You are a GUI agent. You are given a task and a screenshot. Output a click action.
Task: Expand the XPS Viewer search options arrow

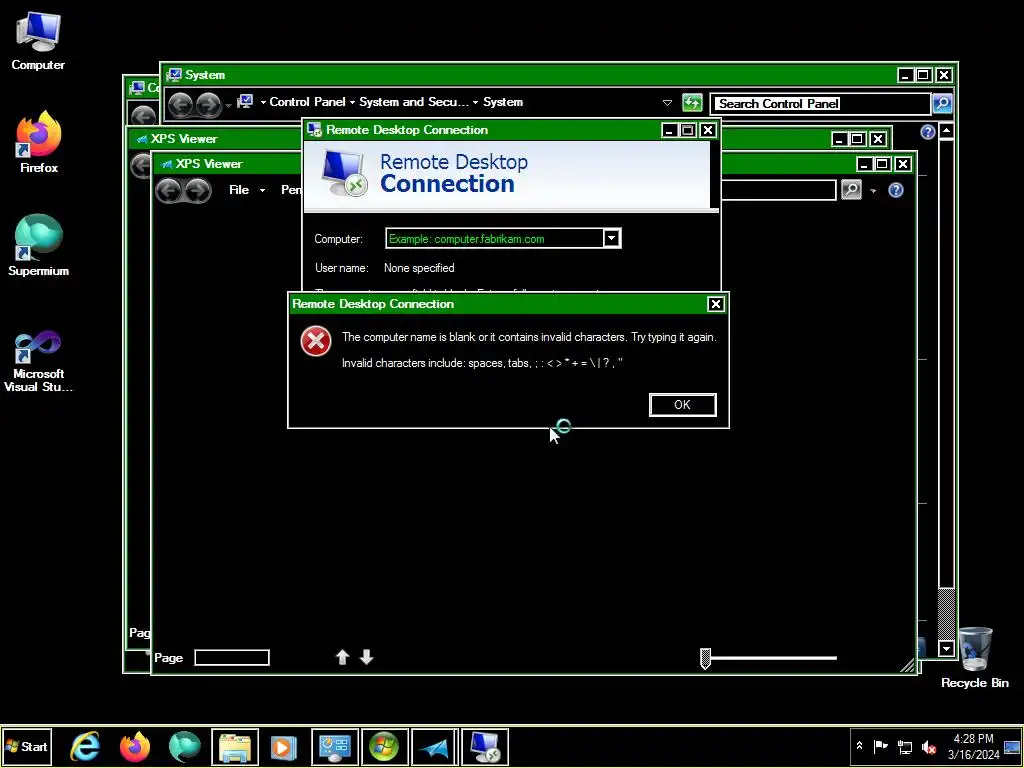click(873, 191)
